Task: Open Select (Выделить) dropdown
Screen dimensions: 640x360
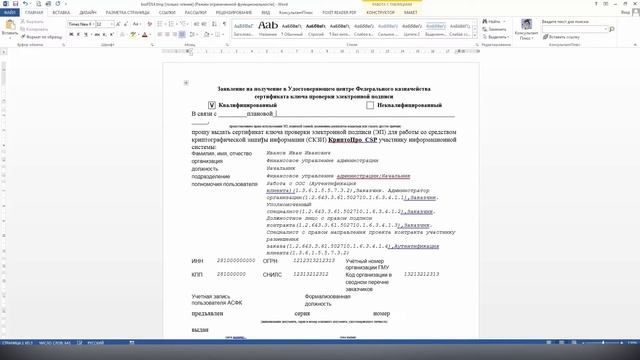Action: click(496, 37)
